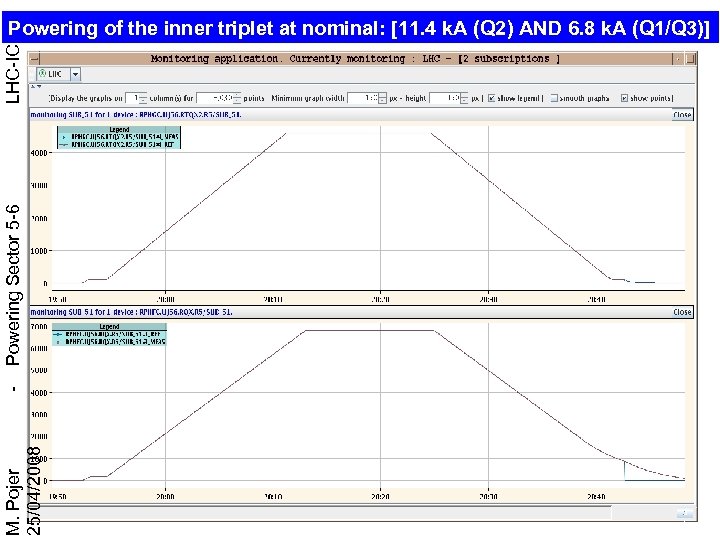
Task: Click the points stepper arrows
Action: [x=237, y=98]
